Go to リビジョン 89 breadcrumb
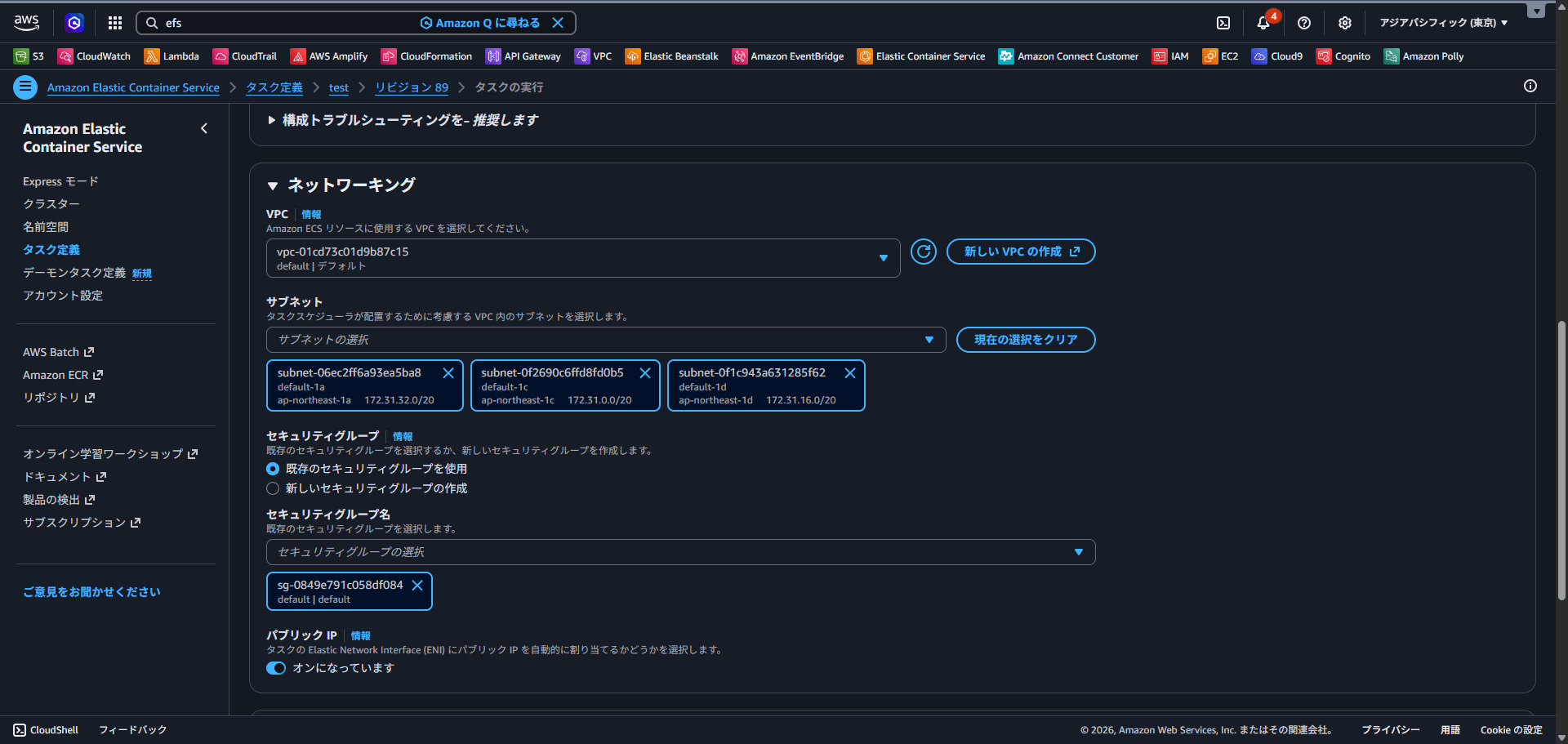Viewport: 1568px width, 744px height. [x=412, y=87]
